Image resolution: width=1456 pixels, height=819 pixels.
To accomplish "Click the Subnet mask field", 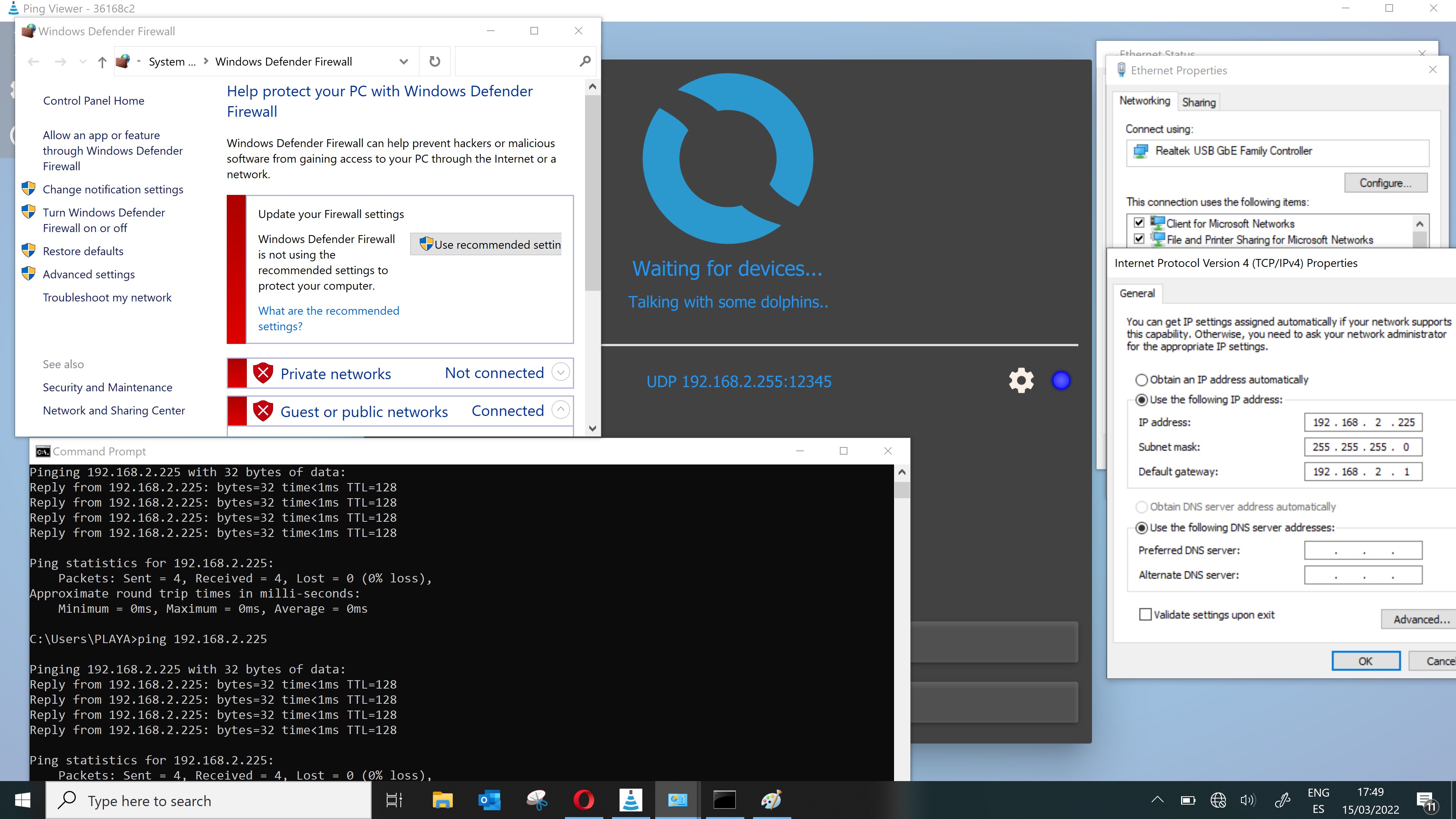I will [x=1363, y=447].
